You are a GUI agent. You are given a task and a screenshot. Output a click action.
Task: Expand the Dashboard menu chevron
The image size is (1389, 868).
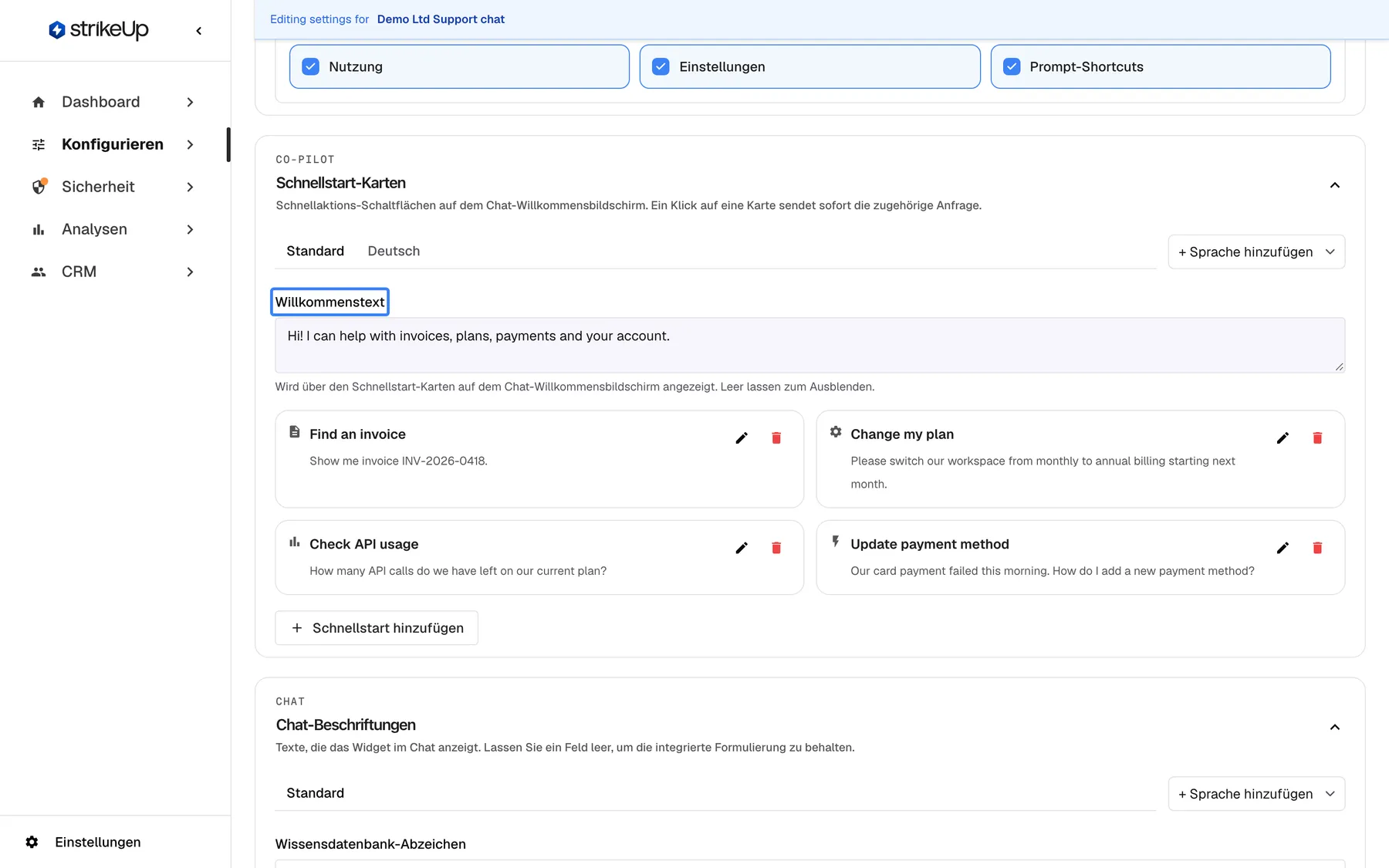(x=190, y=102)
